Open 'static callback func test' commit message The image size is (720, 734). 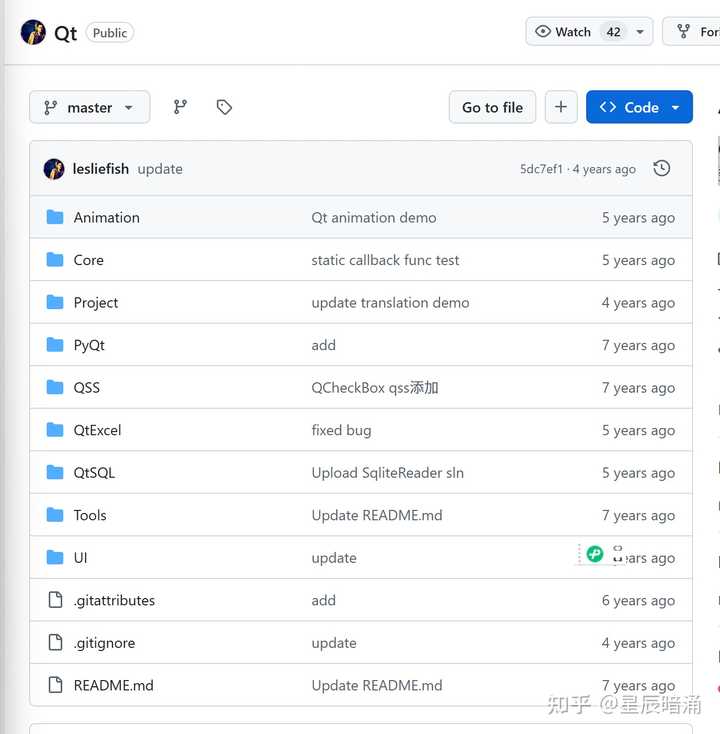pos(385,260)
